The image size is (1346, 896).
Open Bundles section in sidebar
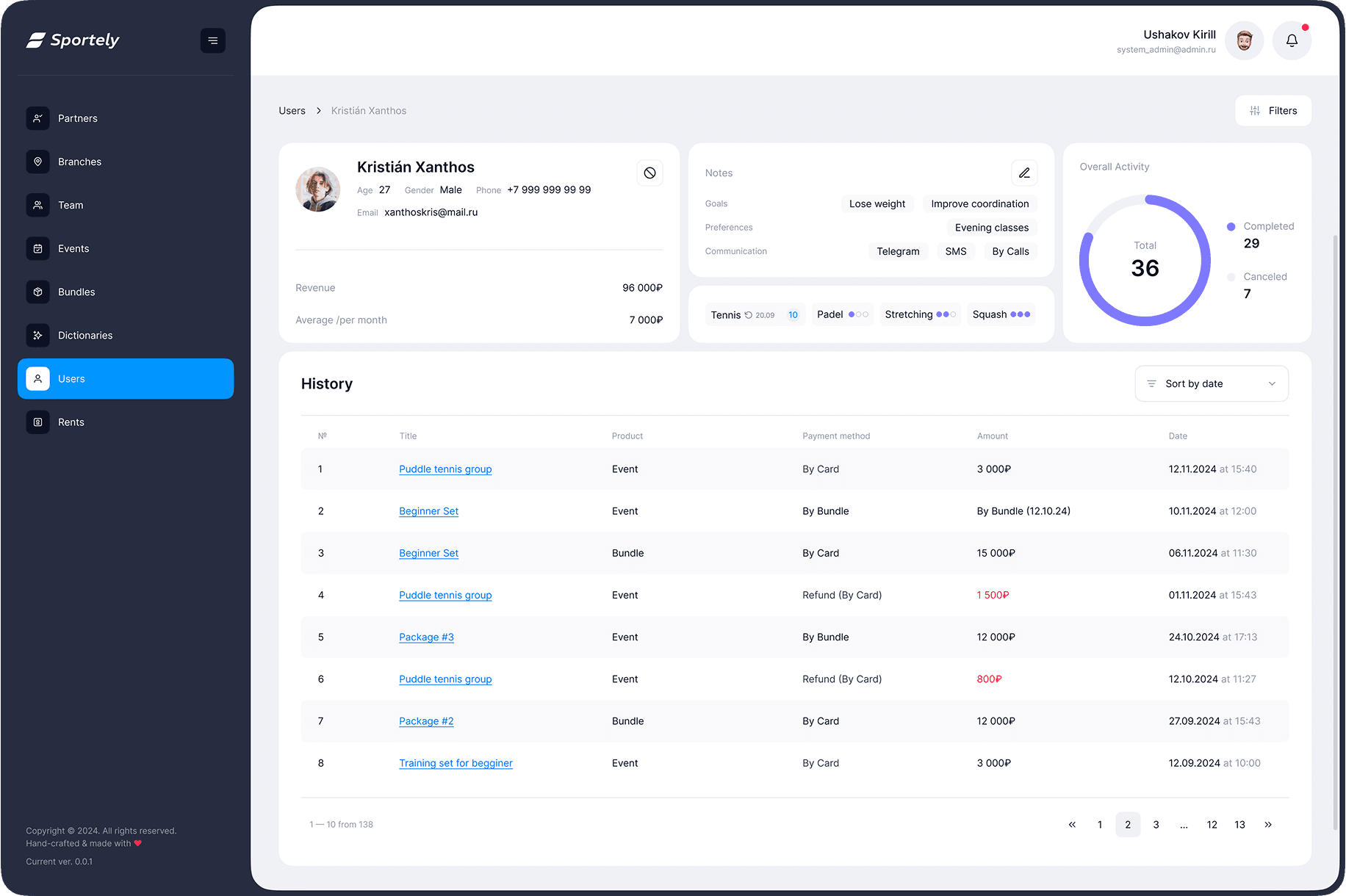click(x=126, y=292)
